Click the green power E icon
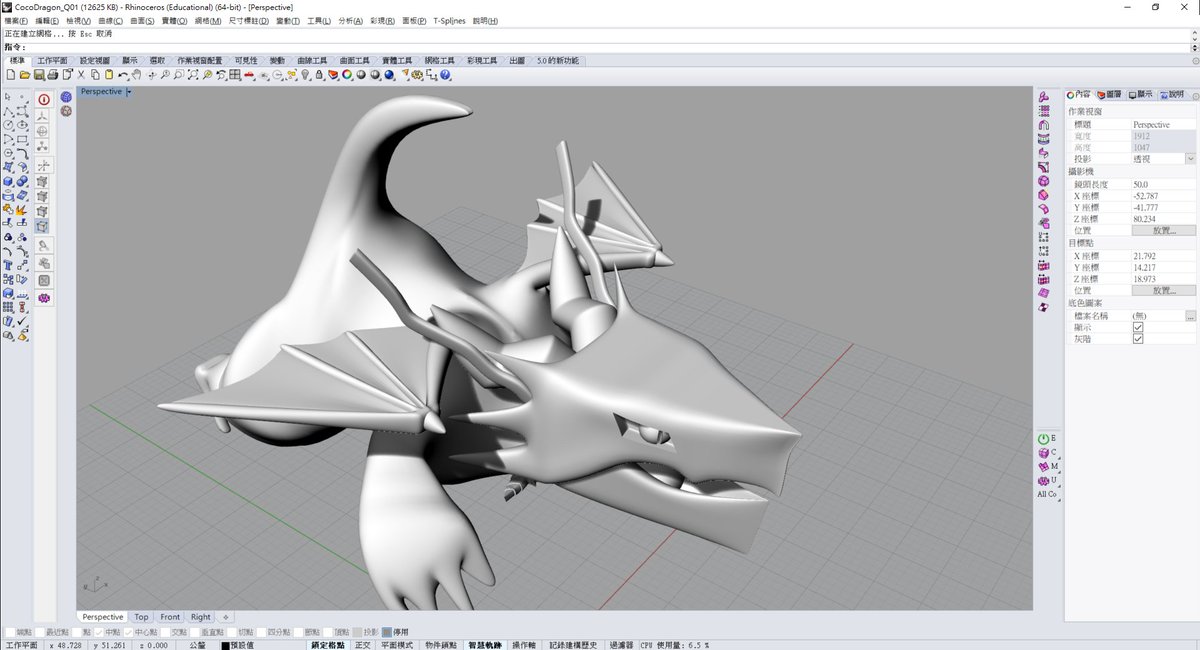This screenshot has height=650, width=1200. [1046, 438]
